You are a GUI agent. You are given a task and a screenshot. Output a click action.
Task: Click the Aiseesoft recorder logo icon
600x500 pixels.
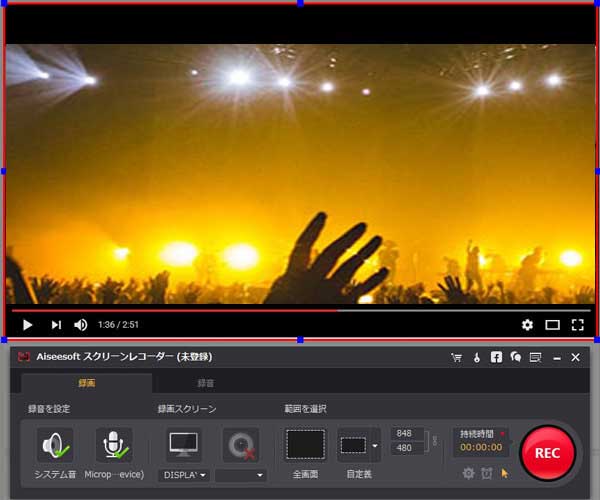[x=24, y=357]
